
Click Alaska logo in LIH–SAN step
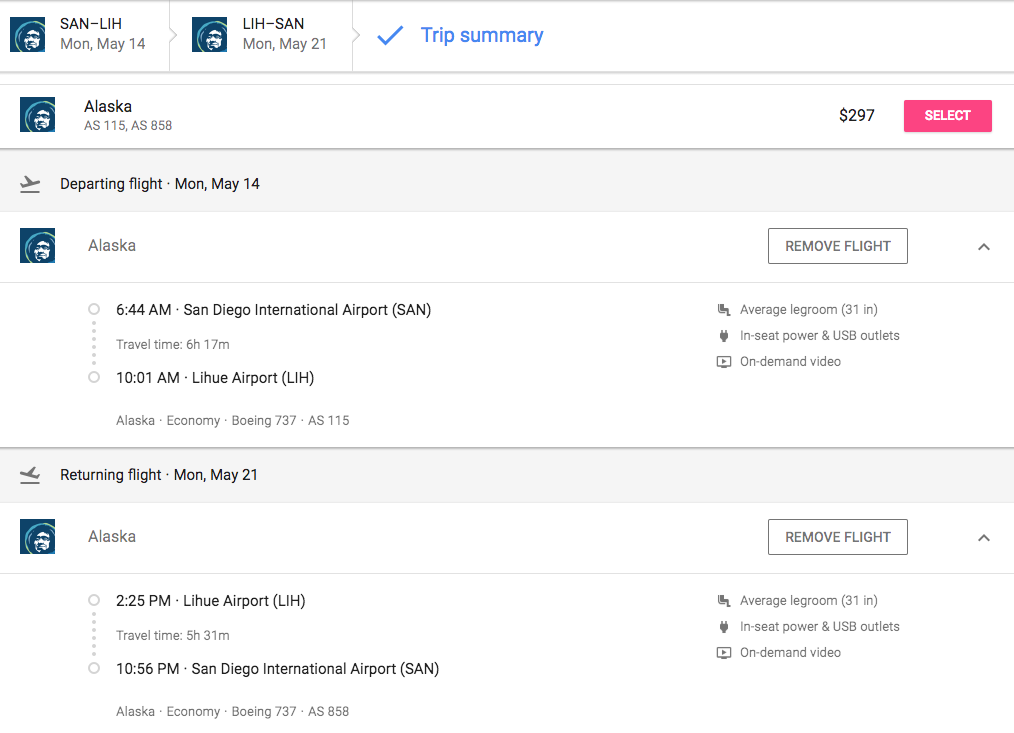209,35
